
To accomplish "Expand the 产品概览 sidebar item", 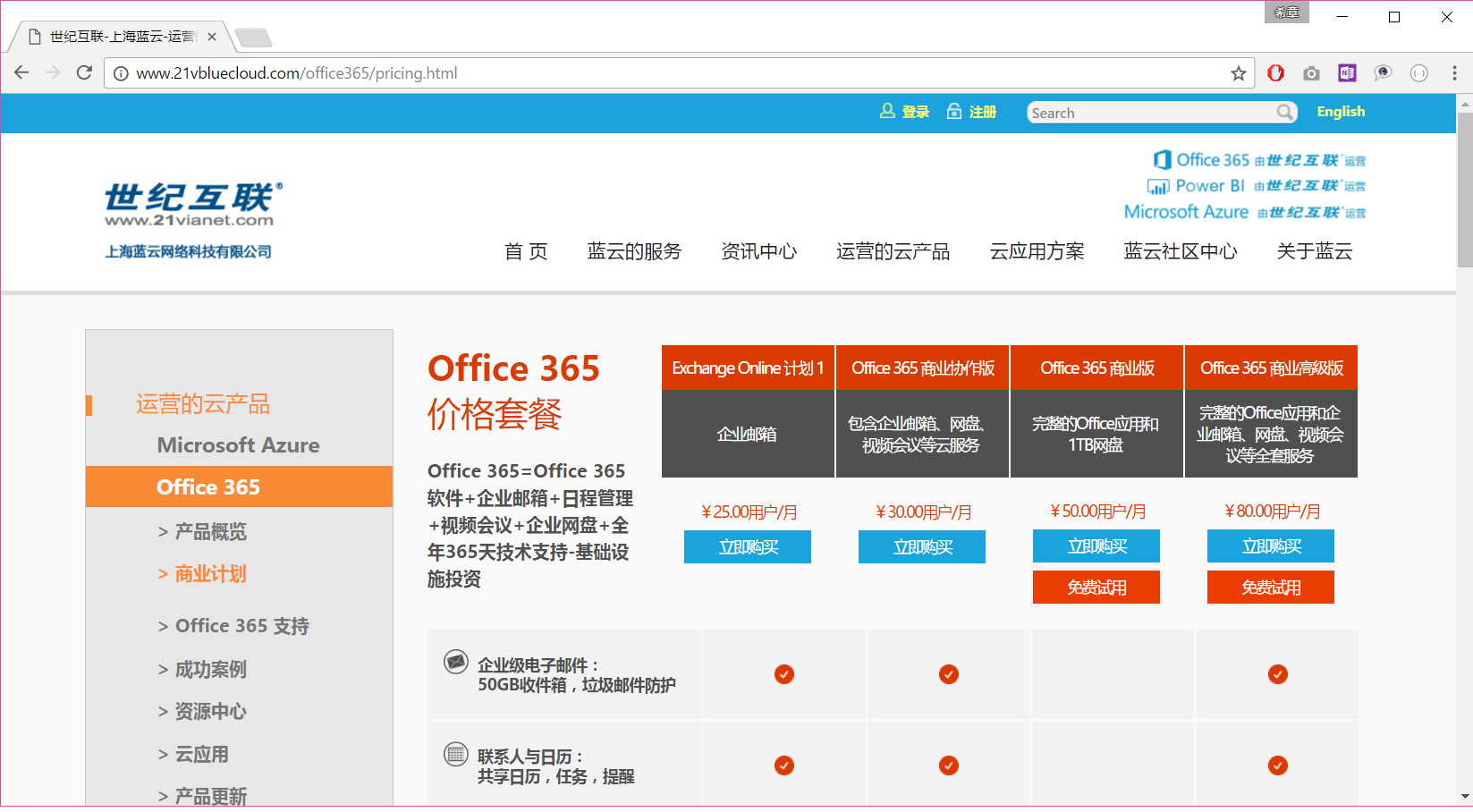I will pos(202,532).
